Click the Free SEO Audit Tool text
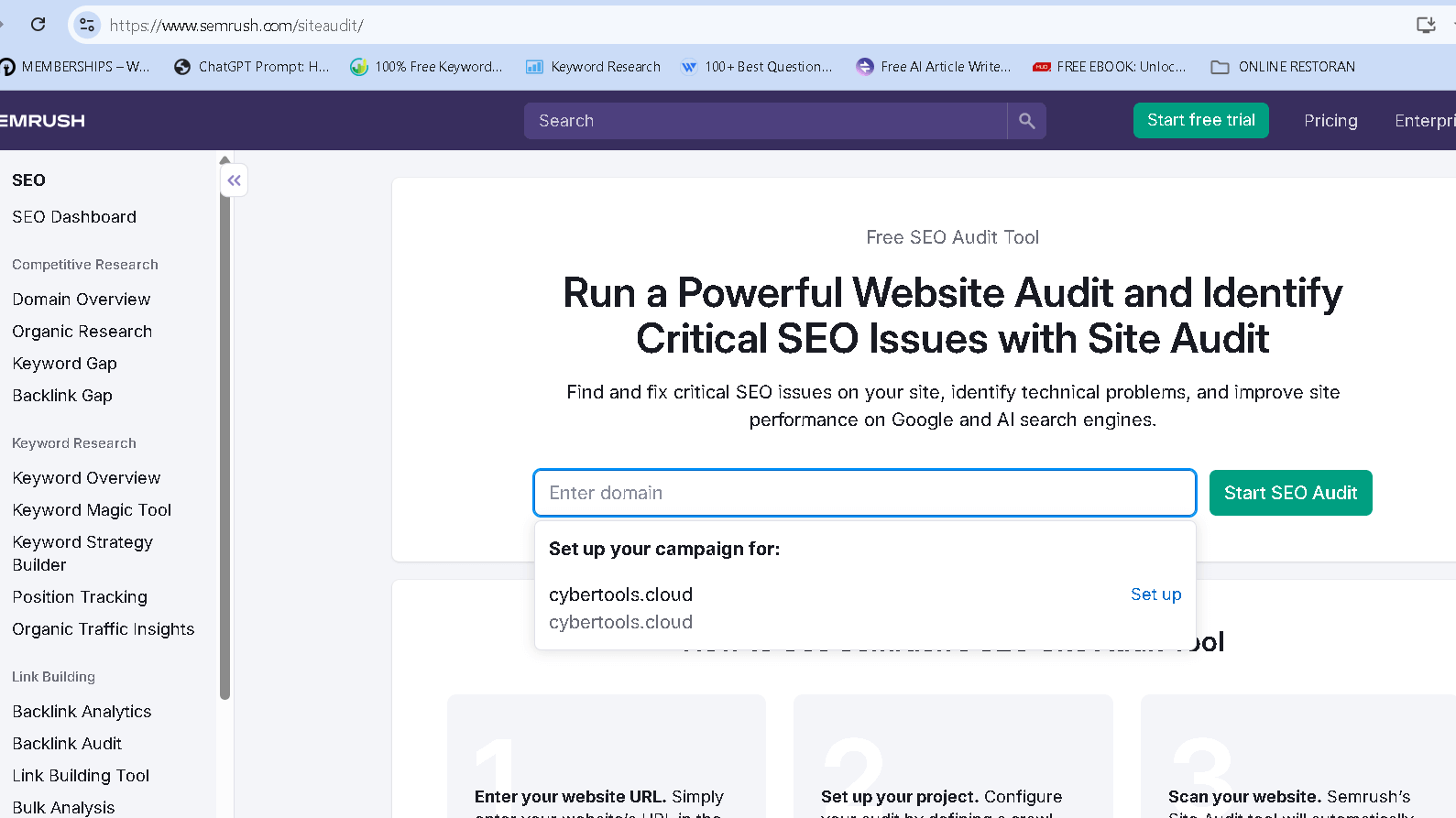This screenshot has height=818, width=1456. tap(953, 237)
